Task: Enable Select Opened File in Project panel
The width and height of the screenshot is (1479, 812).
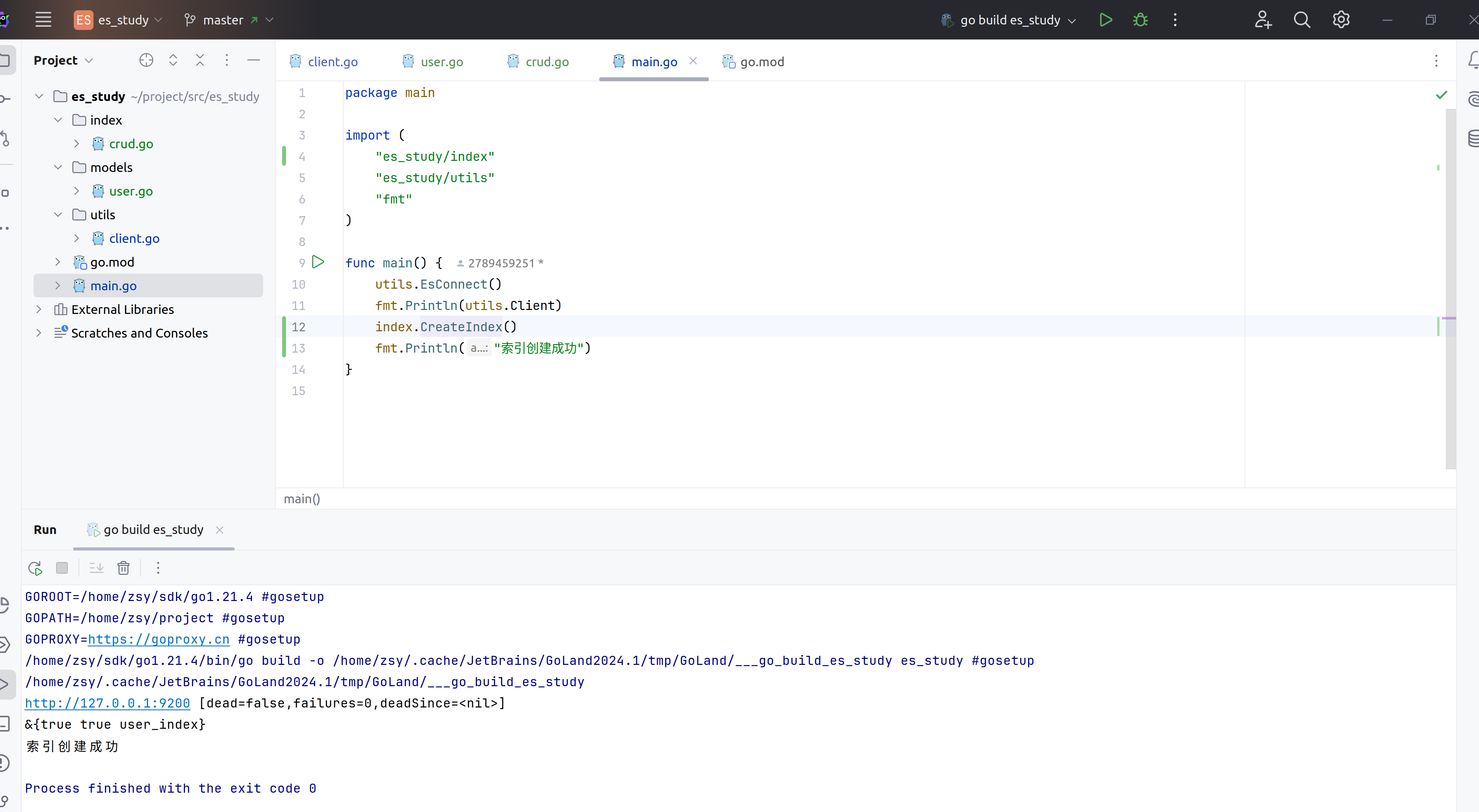Action: click(x=146, y=60)
